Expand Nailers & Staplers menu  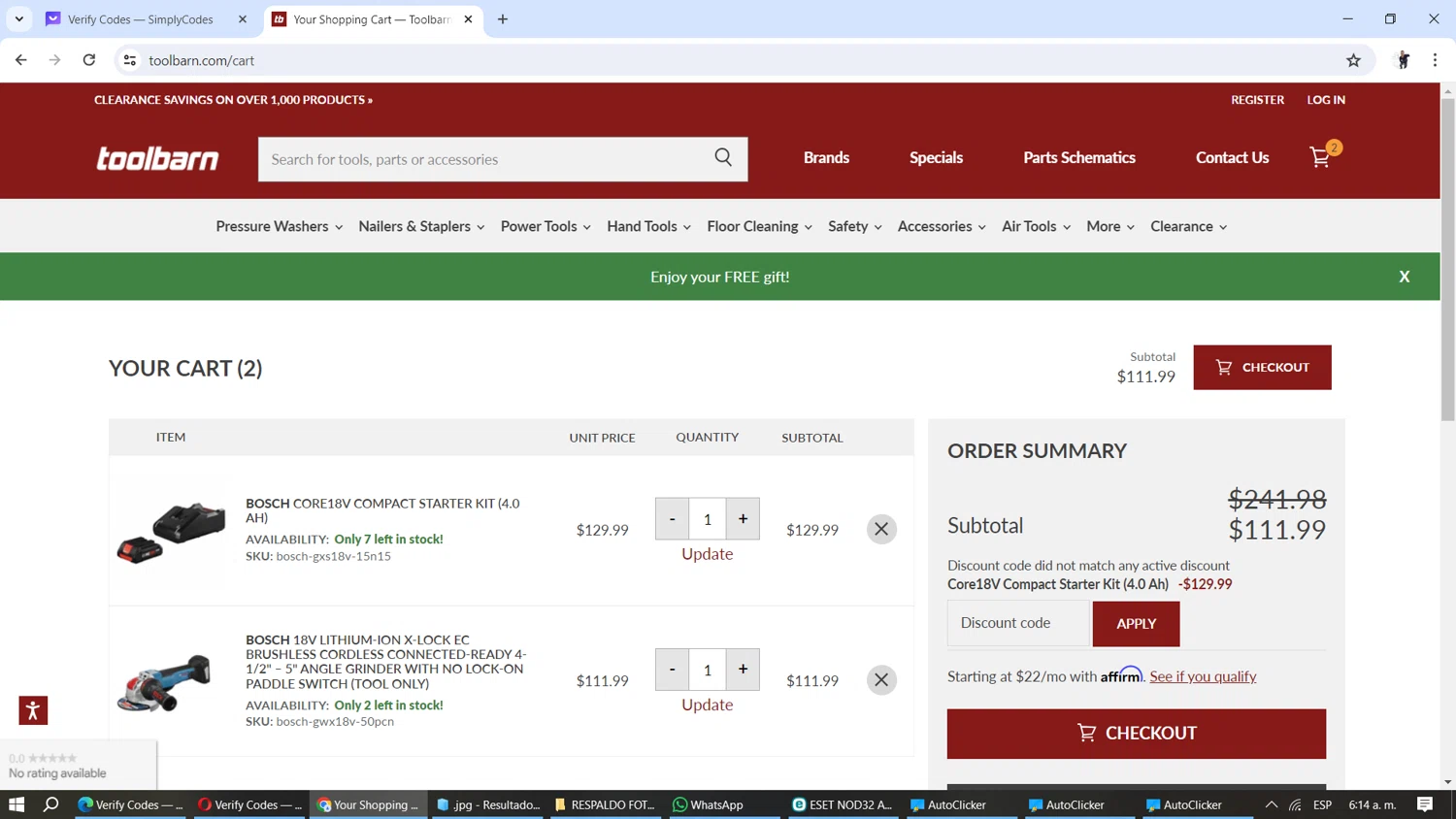click(x=421, y=226)
